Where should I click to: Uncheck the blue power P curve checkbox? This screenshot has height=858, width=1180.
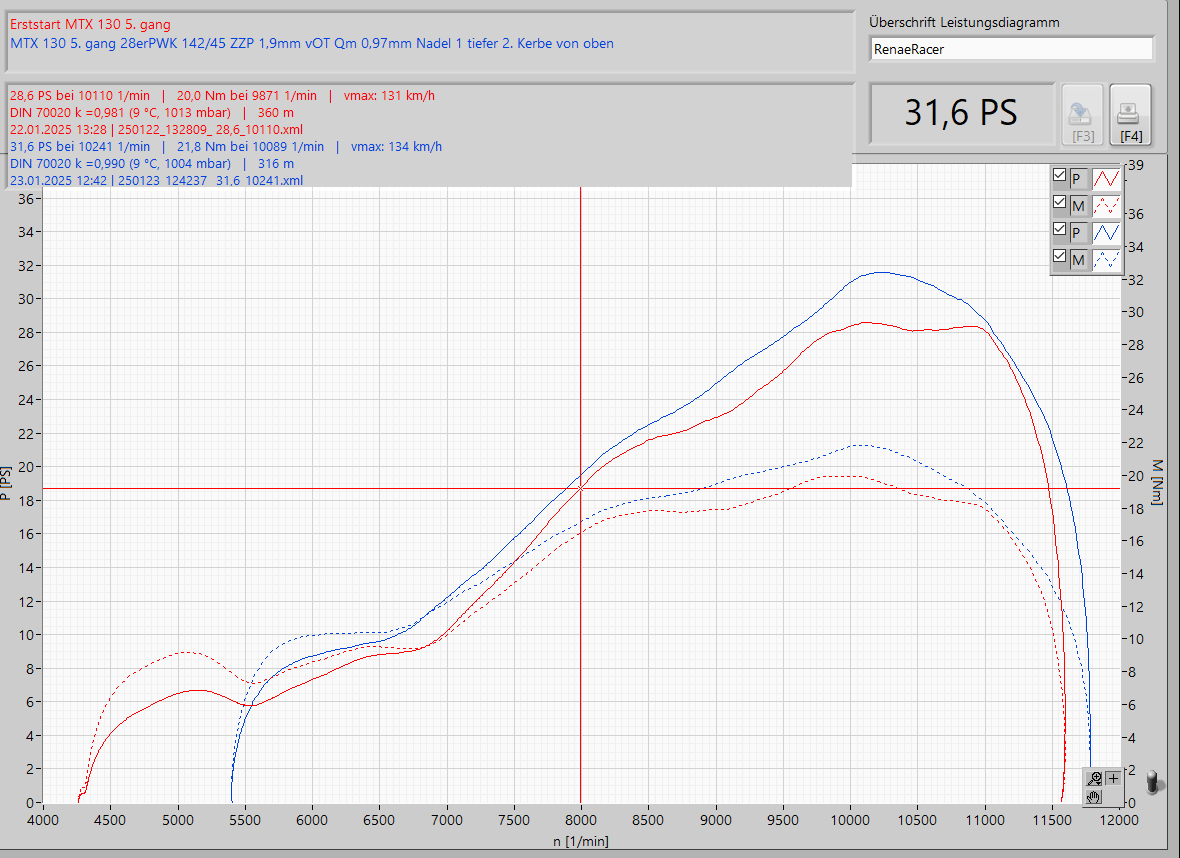[1060, 230]
